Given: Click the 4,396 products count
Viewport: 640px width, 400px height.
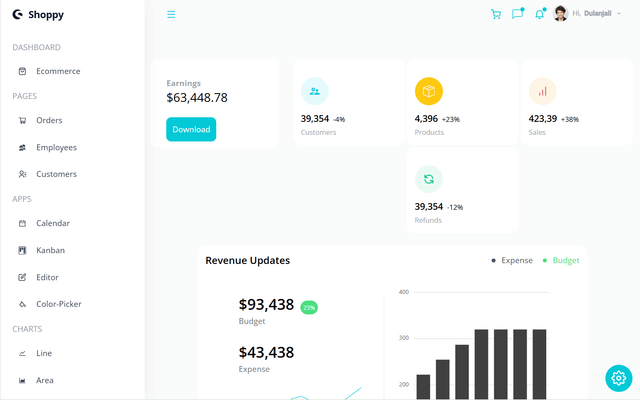Looking at the screenshot, I should 426,119.
